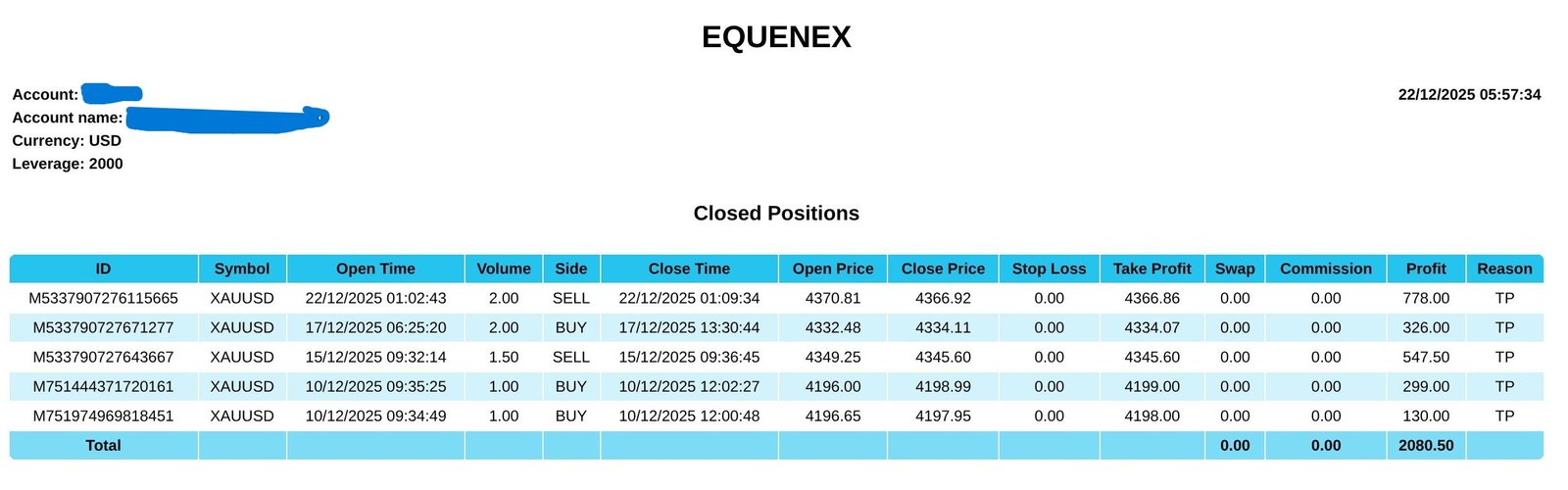Click the total profit value 2080.50
1568x490 pixels.
[x=1426, y=445]
